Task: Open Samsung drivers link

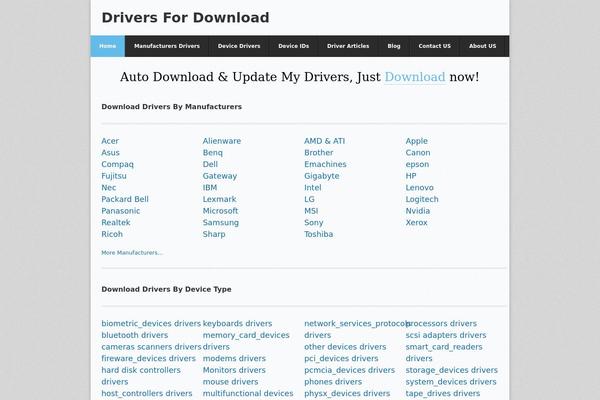Action: 221,222
